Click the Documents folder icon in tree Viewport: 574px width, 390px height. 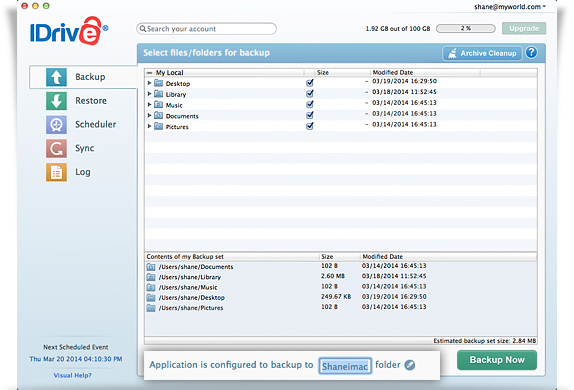(x=159, y=116)
